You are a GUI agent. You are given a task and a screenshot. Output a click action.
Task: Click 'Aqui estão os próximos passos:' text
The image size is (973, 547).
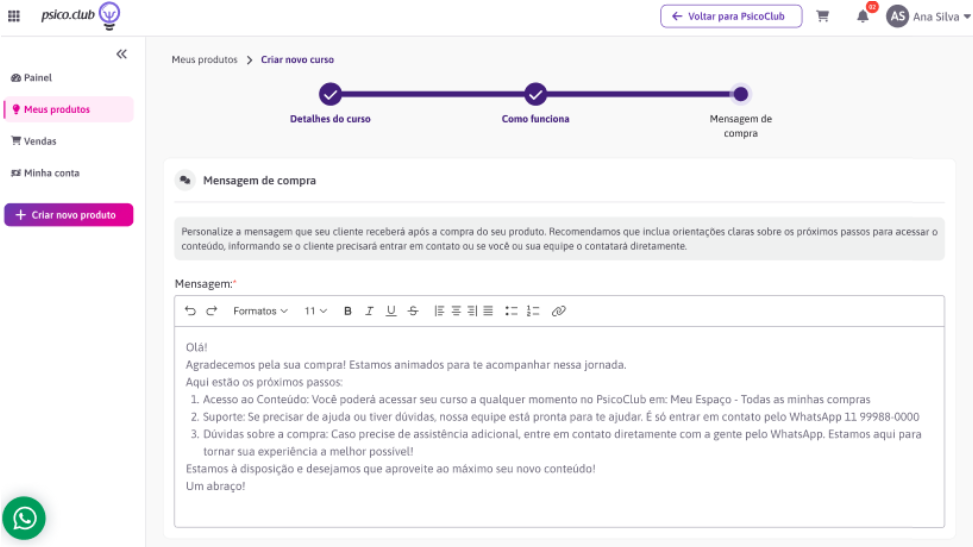[x=264, y=382]
